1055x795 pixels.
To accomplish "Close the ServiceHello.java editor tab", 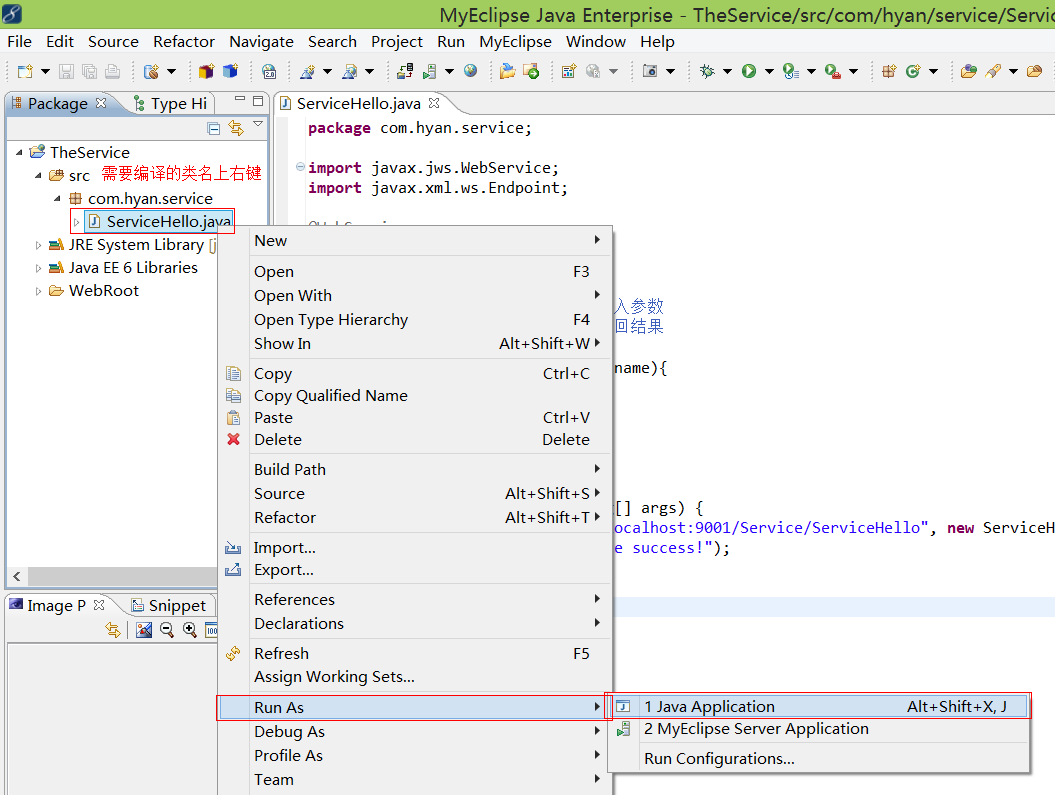I will (434, 103).
